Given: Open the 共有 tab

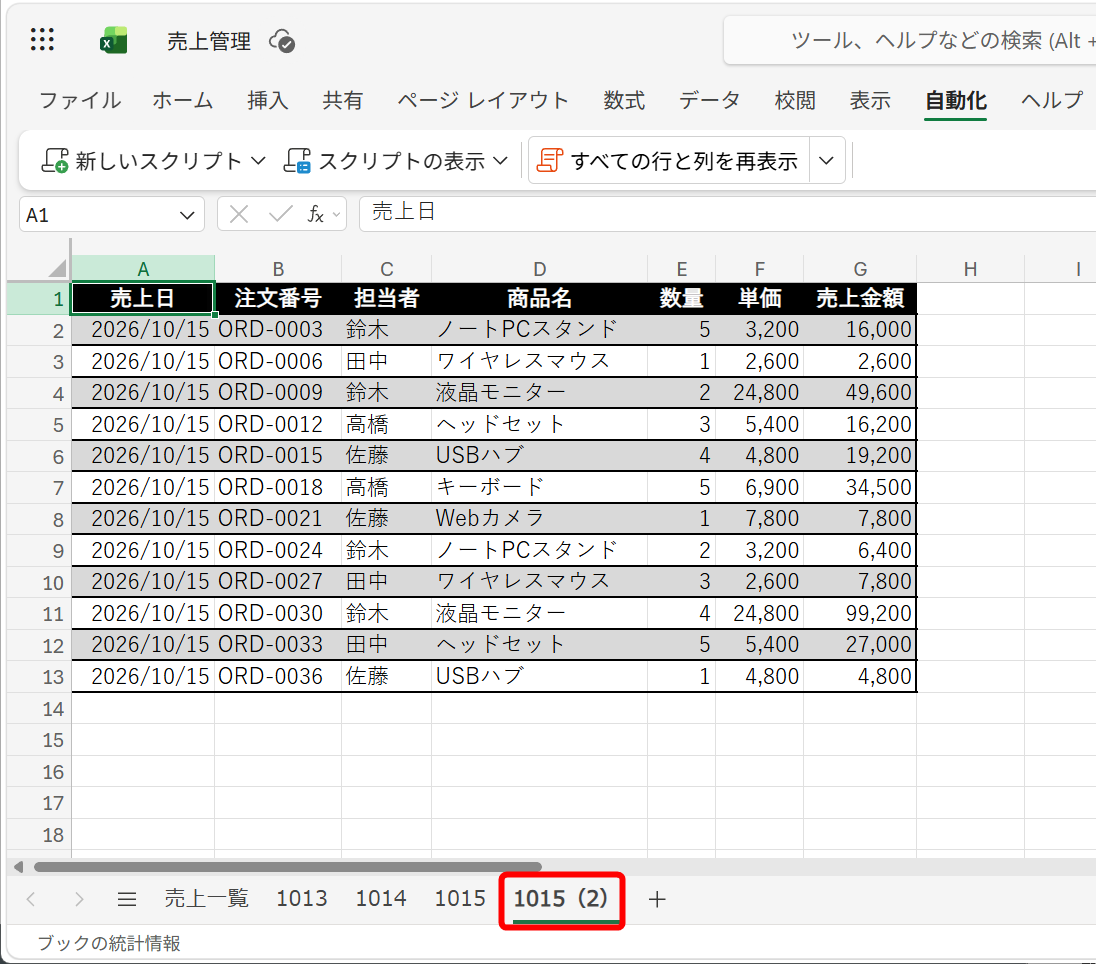Looking at the screenshot, I should point(342,101).
